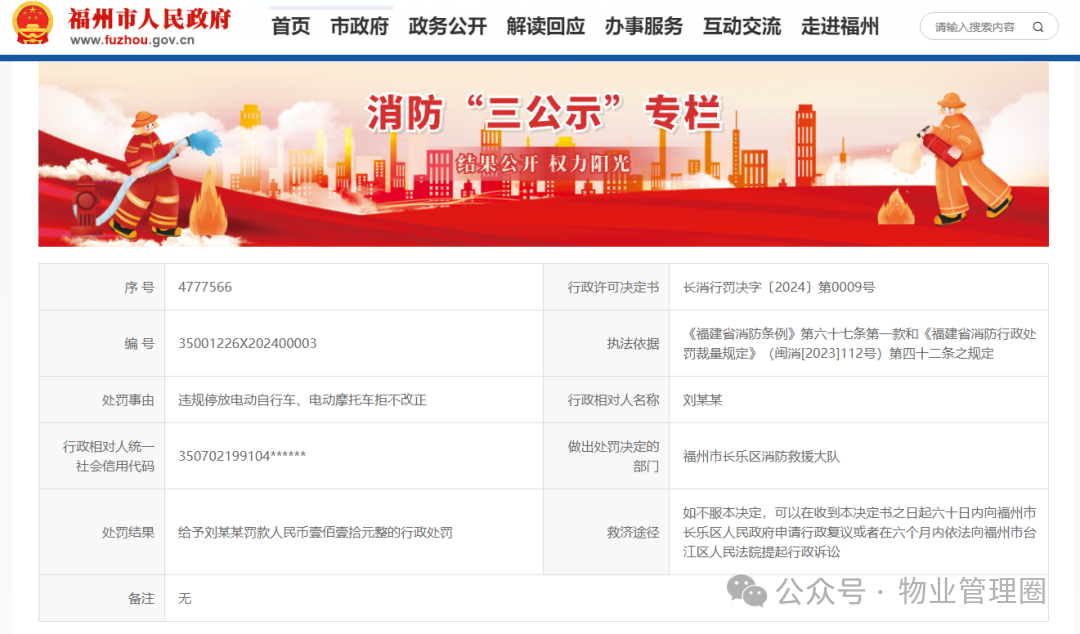Navigate to 互动交流

coord(741,27)
